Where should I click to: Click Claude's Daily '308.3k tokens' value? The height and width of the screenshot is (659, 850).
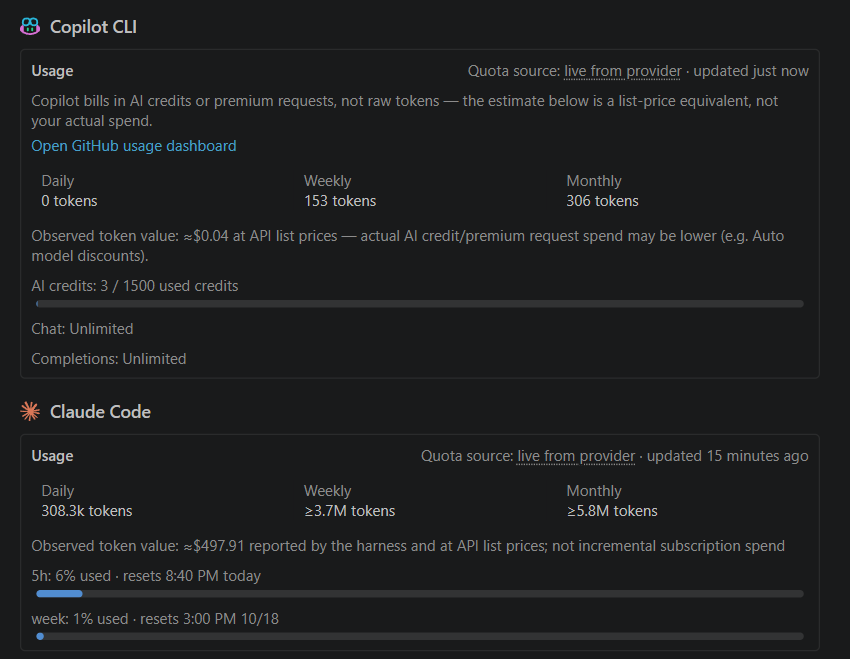point(87,511)
